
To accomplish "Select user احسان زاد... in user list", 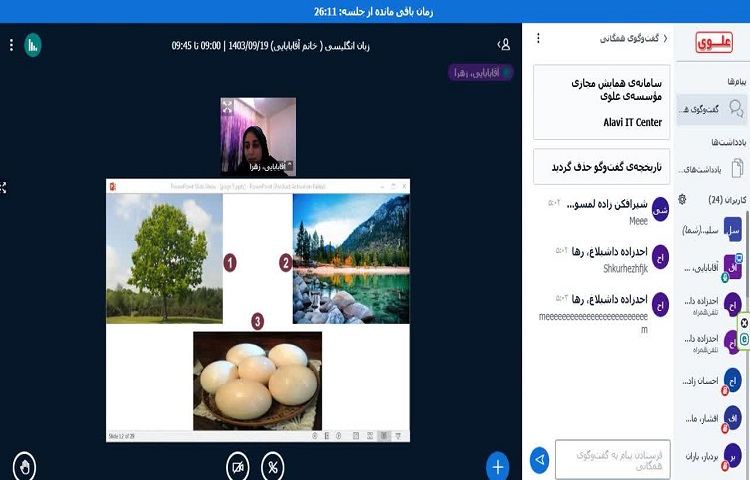I will click(712, 381).
